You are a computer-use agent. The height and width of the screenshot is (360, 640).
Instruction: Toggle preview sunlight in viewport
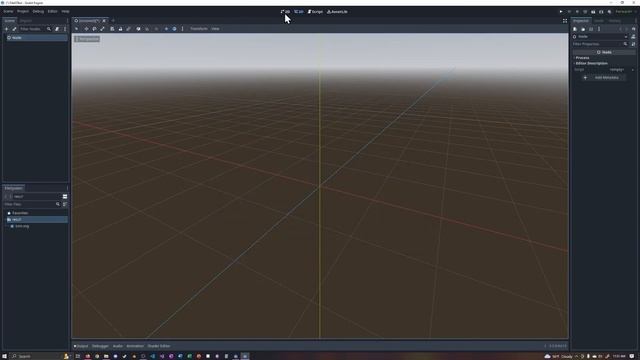(x=166, y=29)
